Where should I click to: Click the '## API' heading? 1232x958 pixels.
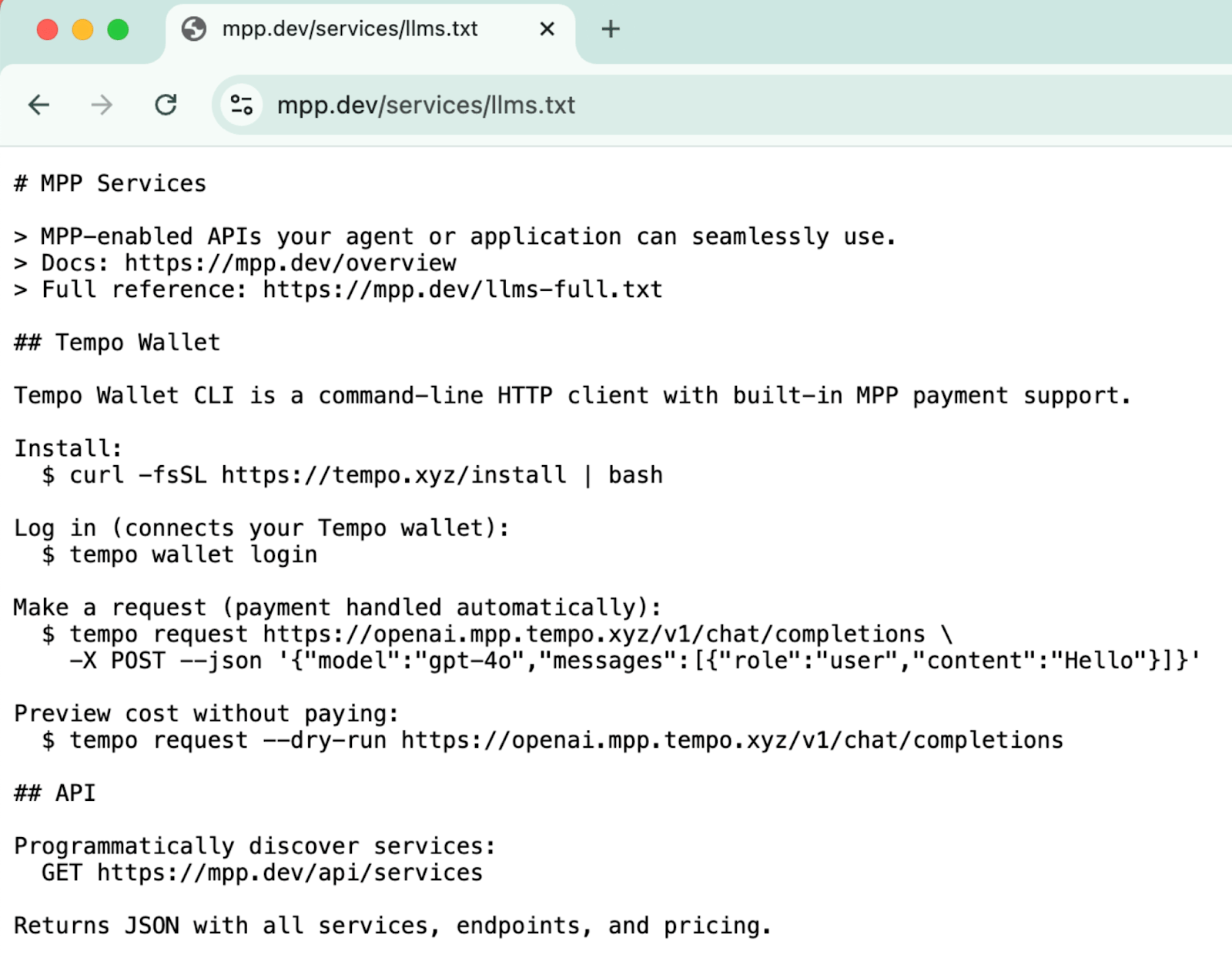[x=55, y=793]
